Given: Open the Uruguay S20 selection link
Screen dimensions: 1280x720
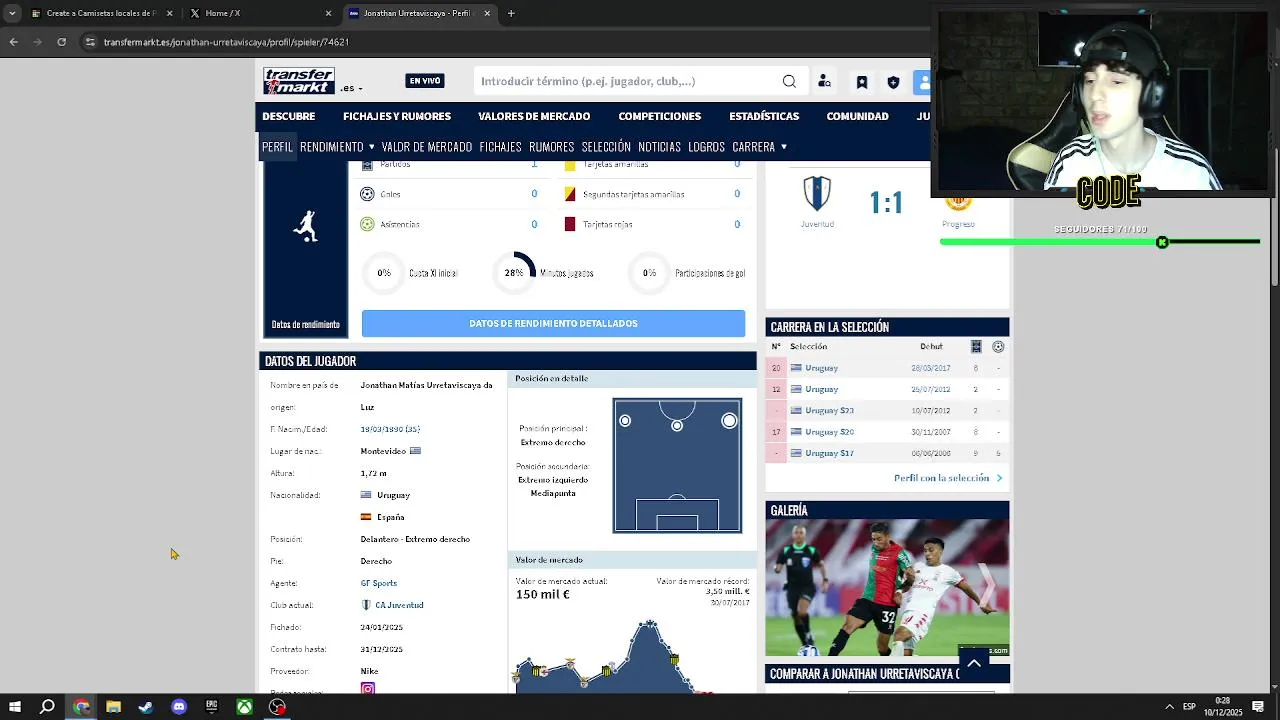Looking at the screenshot, I should (x=829, y=432).
